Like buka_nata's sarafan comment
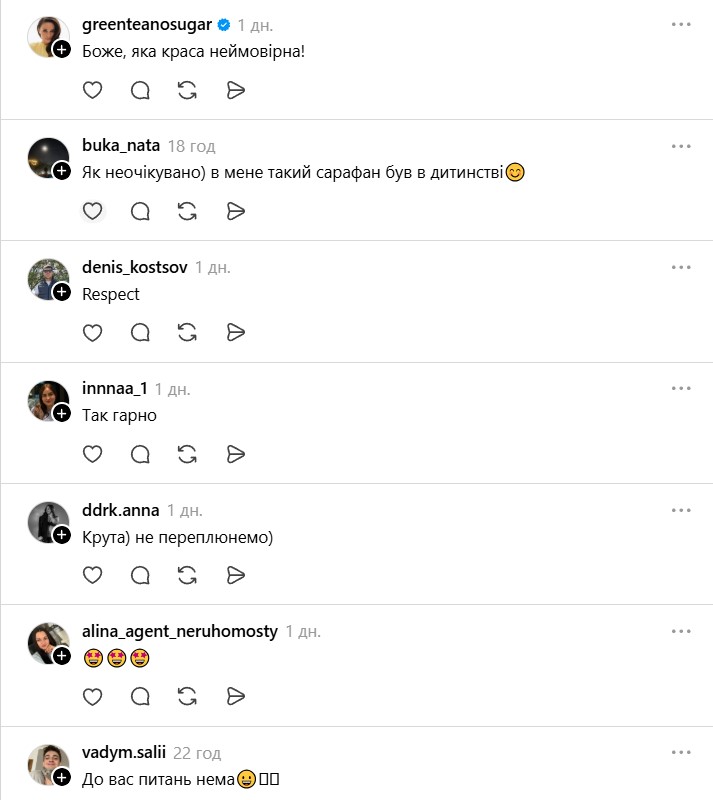 click(x=92, y=211)
